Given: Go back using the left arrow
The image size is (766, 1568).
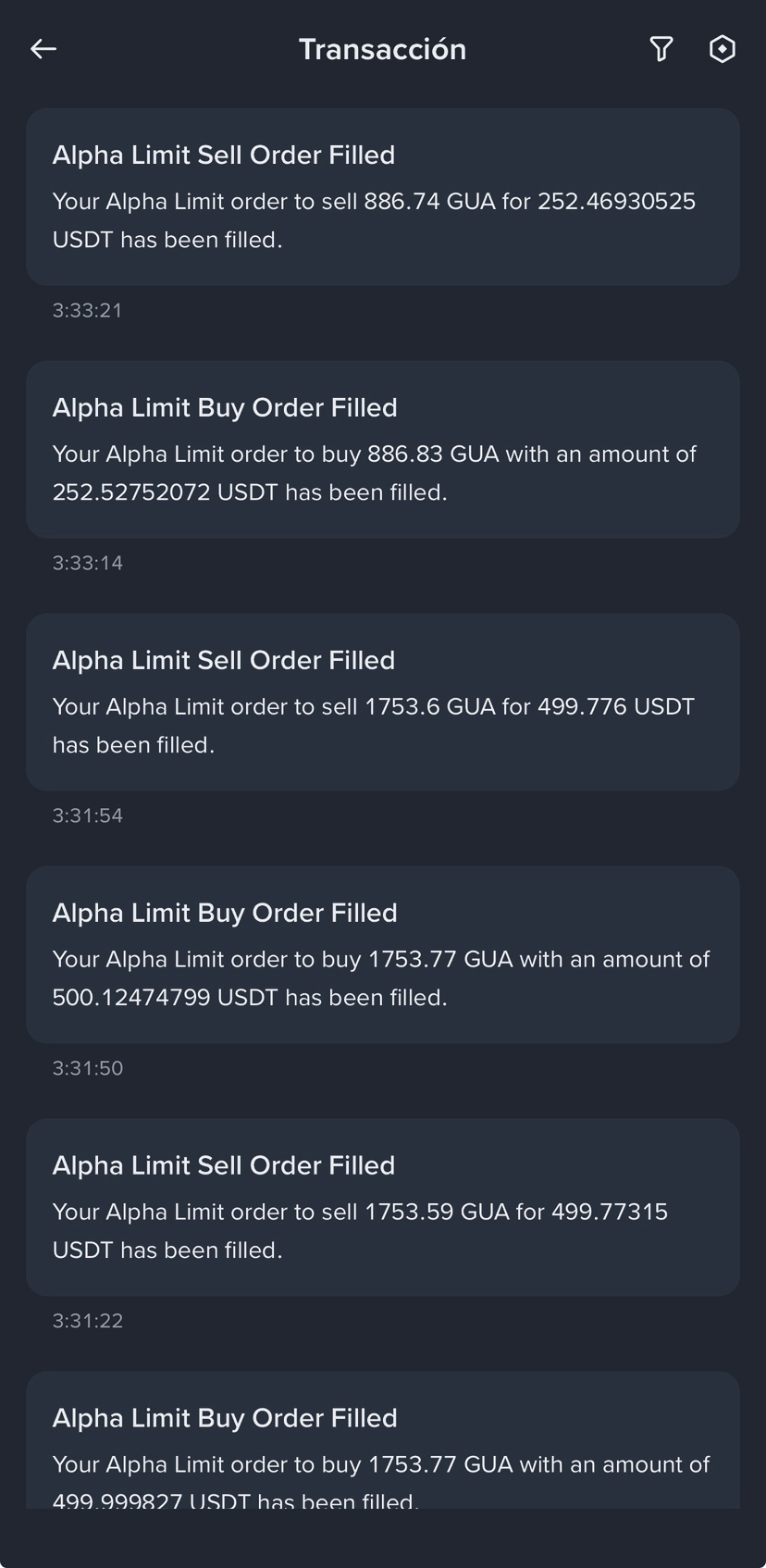Looking at the screenshot, I should pos(43,49).
